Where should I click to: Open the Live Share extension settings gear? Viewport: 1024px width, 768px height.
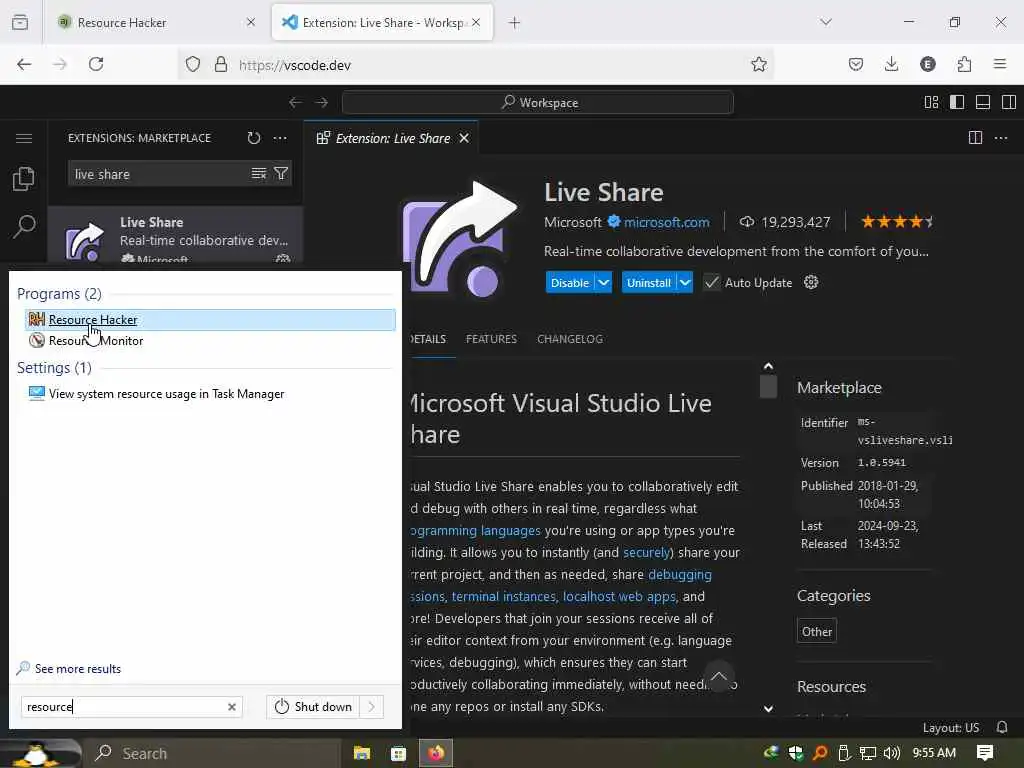click(811, 282)
